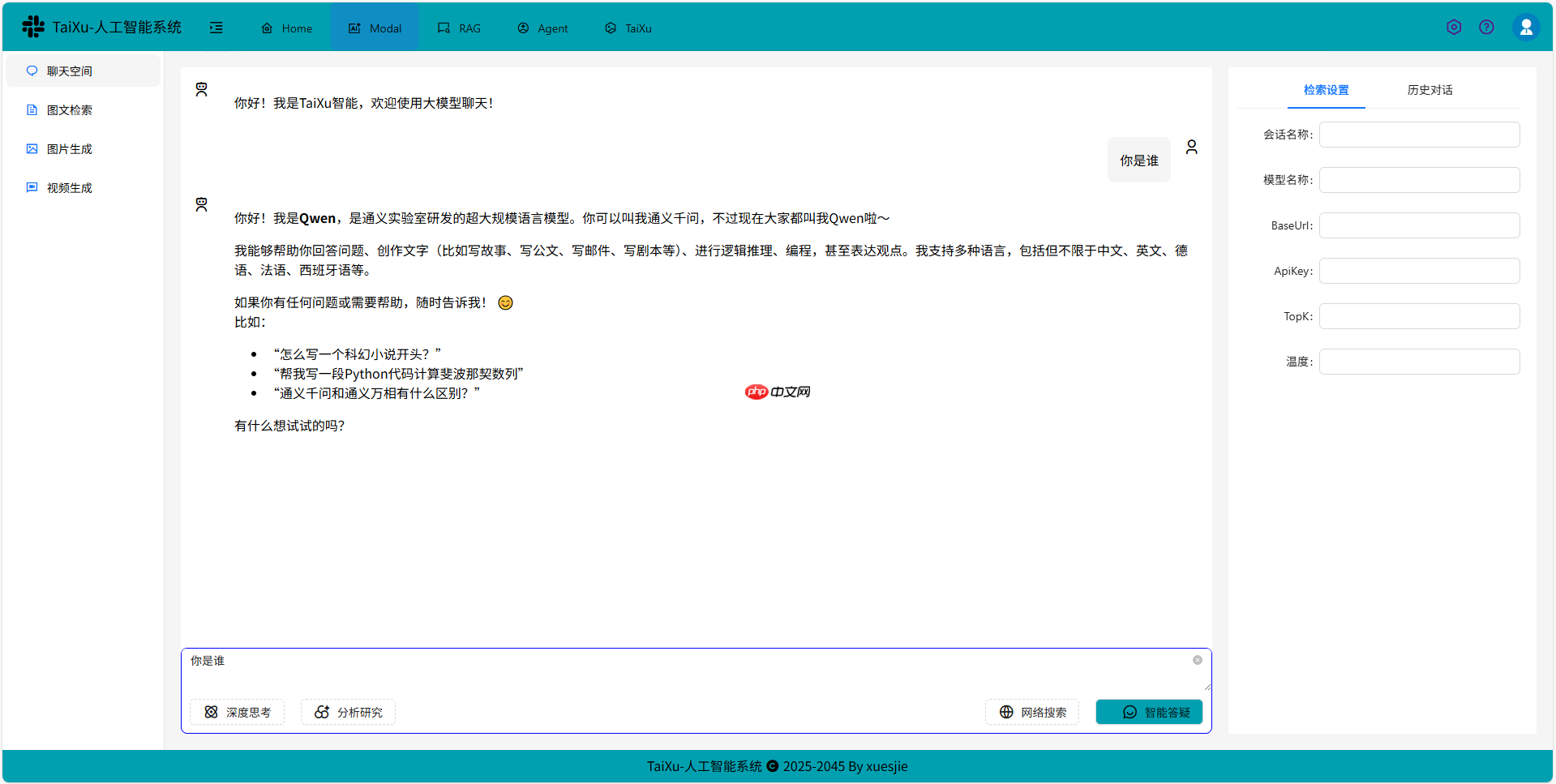Click the user avatar in the top right
The height and width of the screenshot is (784, 1556).
pos(1526,26)
